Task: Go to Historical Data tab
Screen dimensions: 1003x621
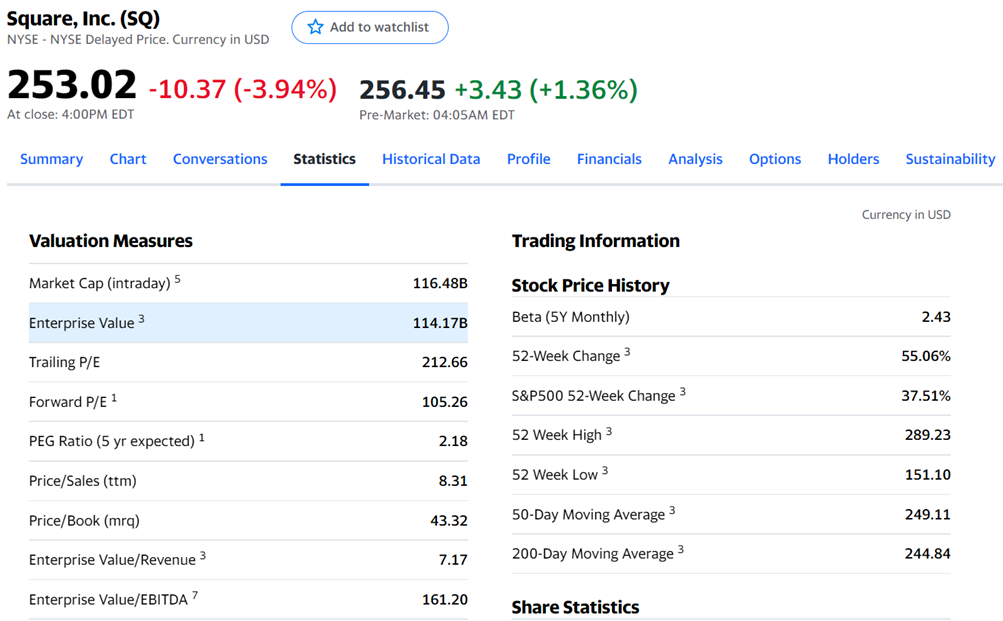Action: tap(431, 159)
